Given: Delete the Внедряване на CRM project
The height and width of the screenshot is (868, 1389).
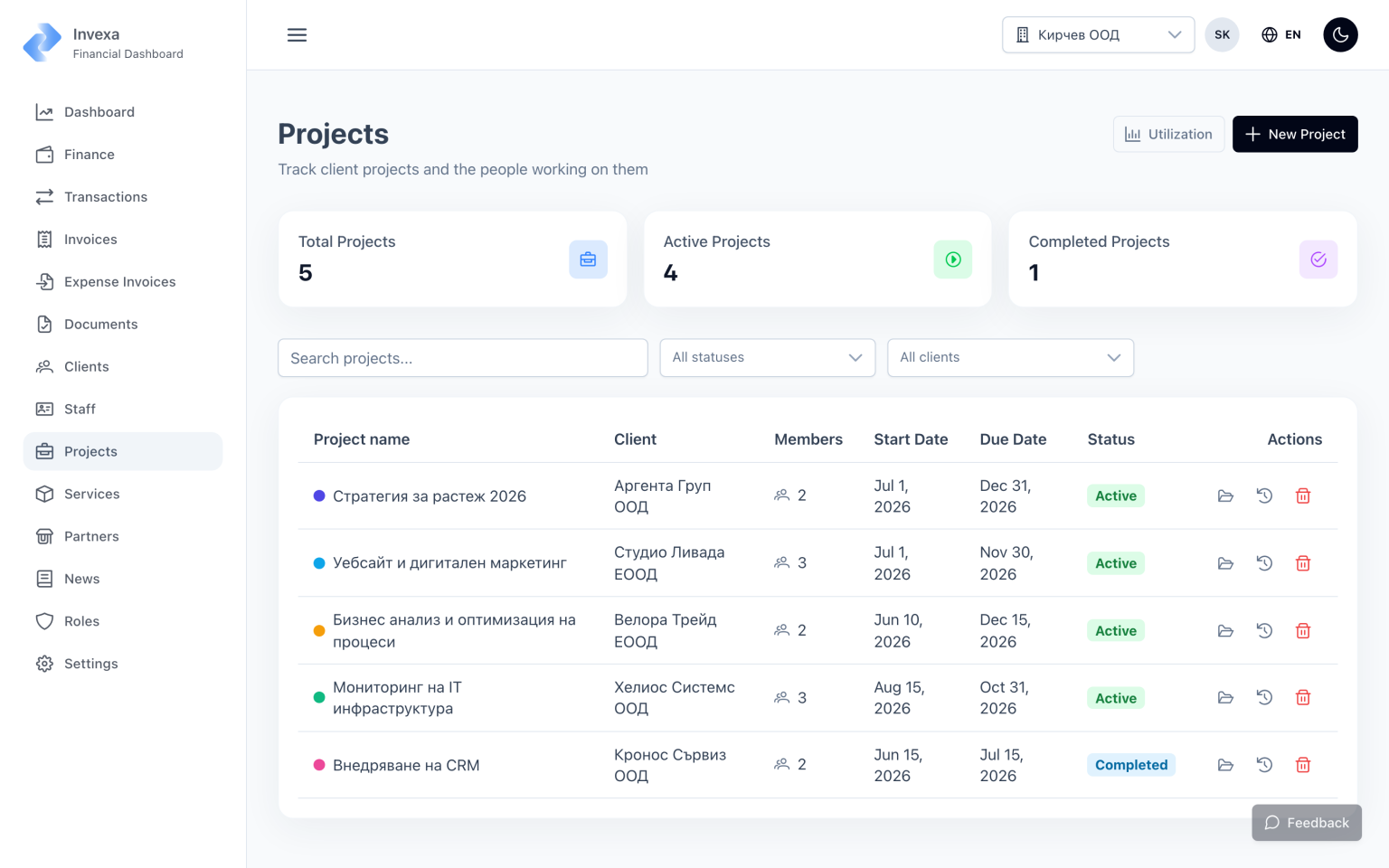Looking at the screenshot, I should pyautogui.click(x=1303, y=765).
